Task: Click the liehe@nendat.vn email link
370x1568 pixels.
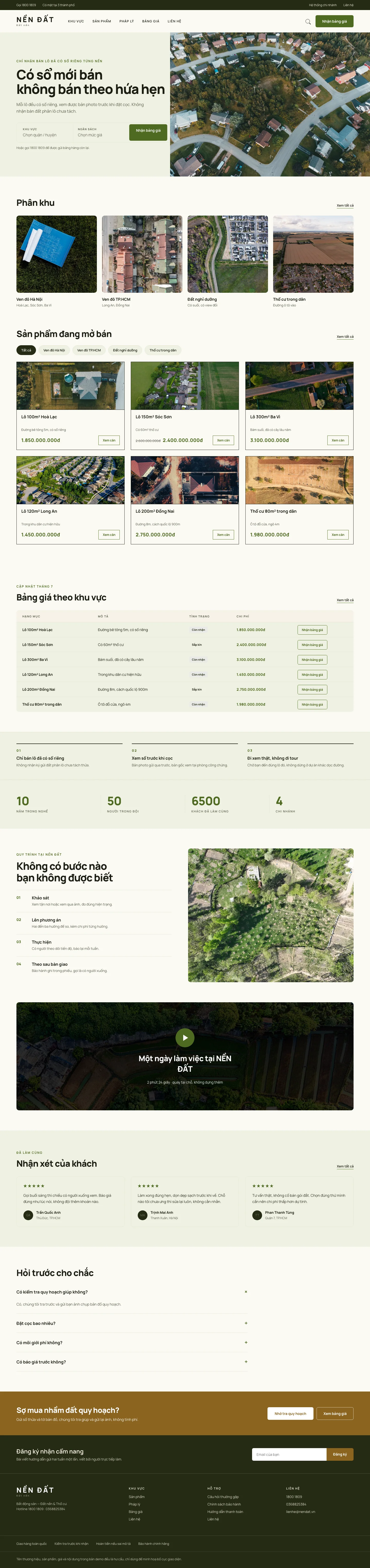Action: pyautogui.click(x=301, y=1511)
